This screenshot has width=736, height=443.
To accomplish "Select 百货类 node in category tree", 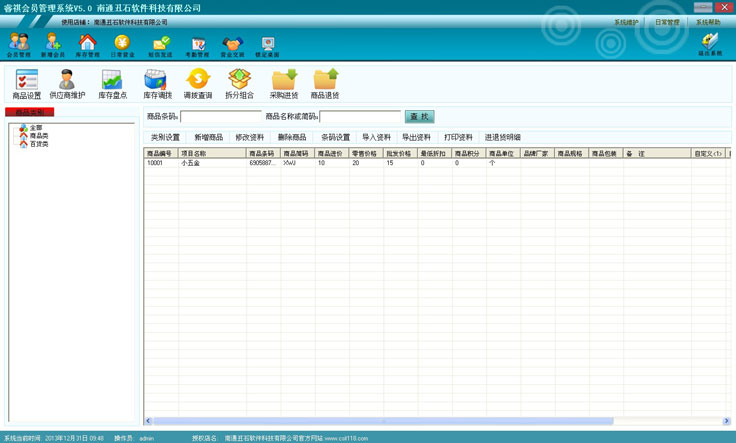I will (x=39, y=144).
